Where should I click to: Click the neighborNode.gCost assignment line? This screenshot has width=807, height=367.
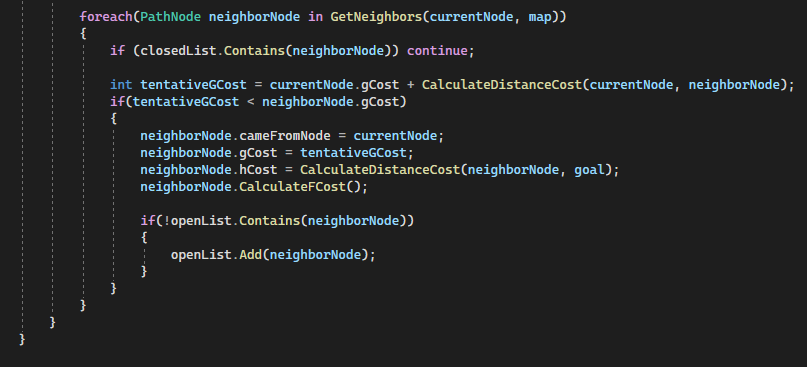coord(277,153)
